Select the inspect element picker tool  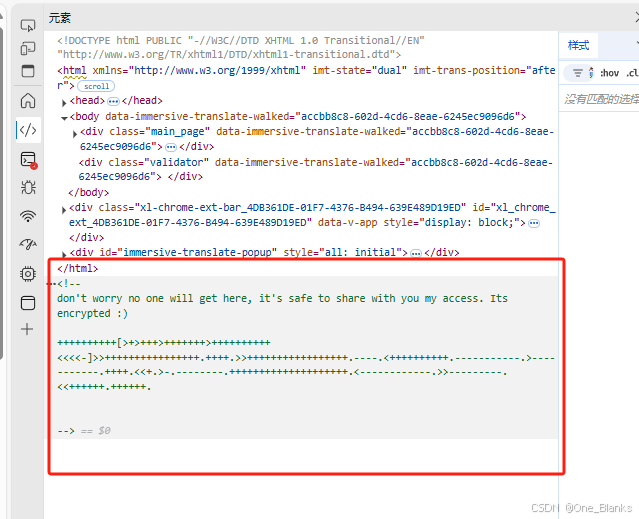28,26
